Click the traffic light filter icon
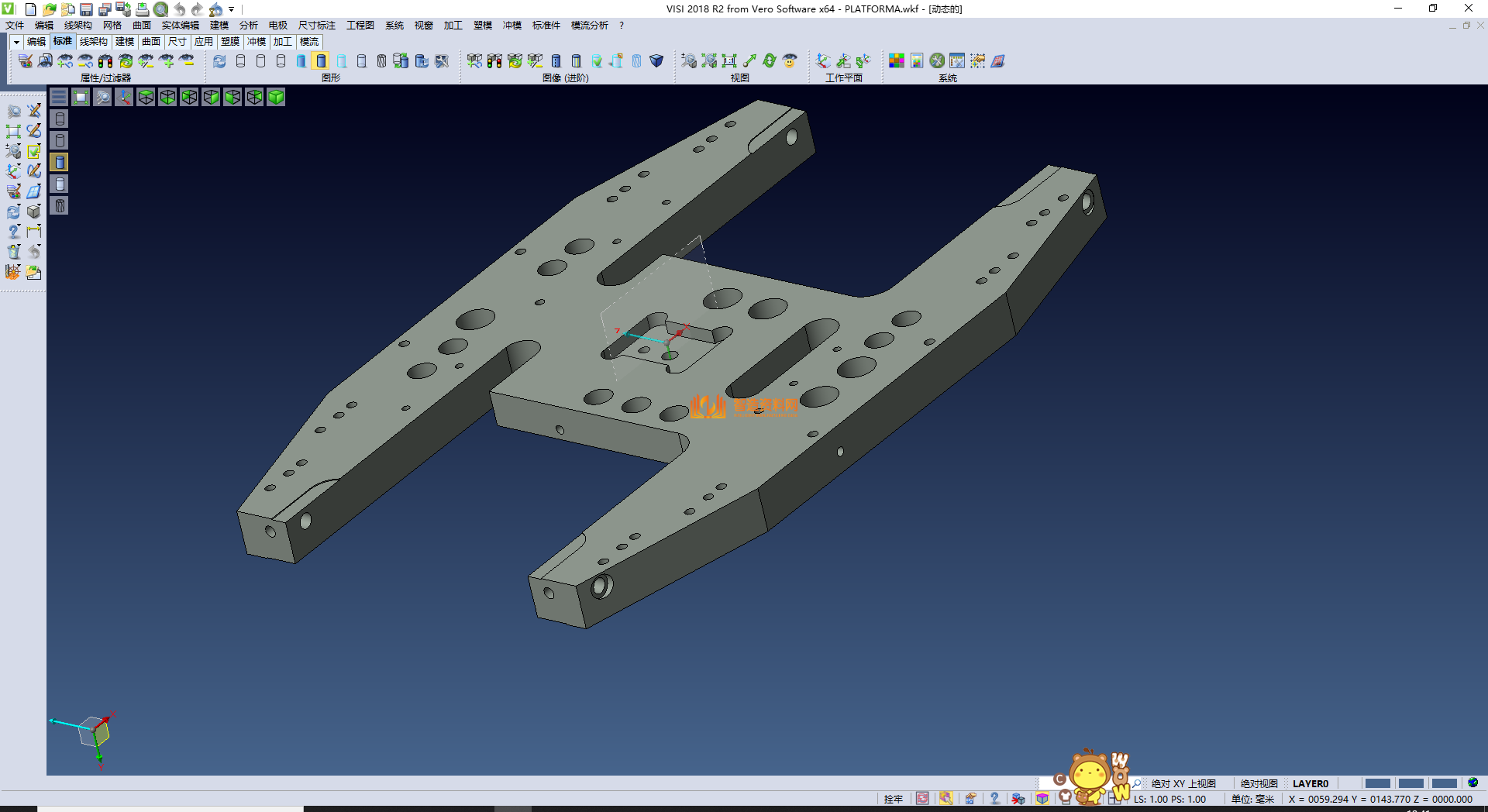 coord(105,61)
